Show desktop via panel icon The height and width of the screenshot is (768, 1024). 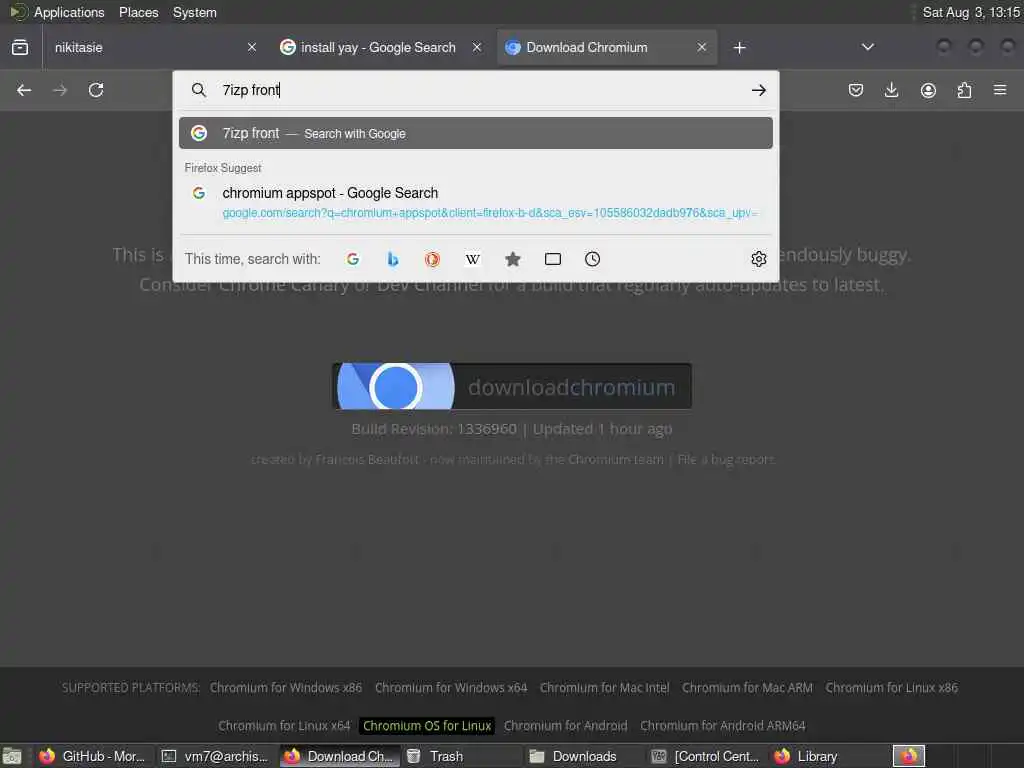pos(12,756)
